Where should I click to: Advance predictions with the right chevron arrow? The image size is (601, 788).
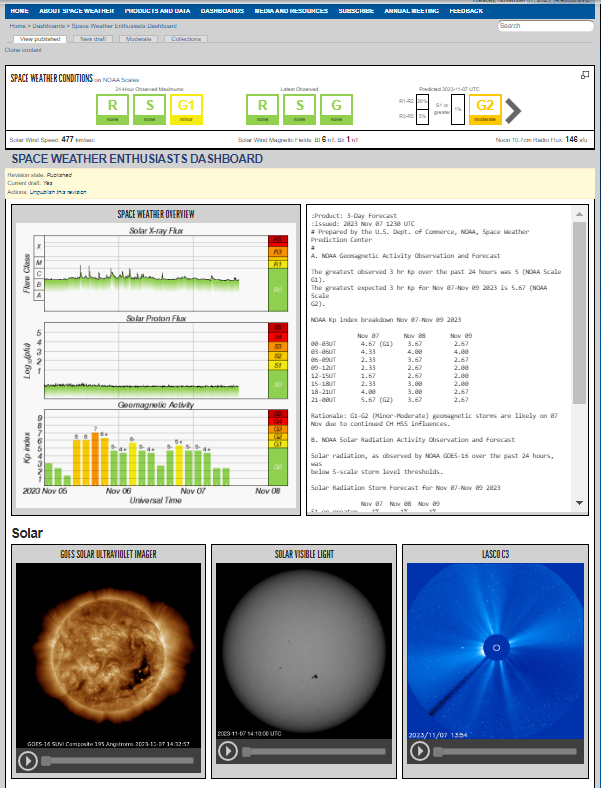[513, 111]
